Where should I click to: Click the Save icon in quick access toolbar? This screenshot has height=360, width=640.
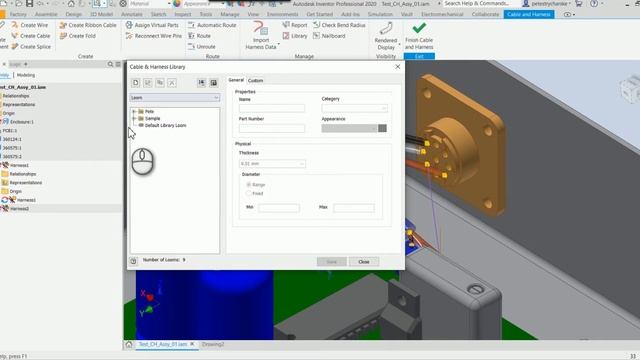[29, 4]
